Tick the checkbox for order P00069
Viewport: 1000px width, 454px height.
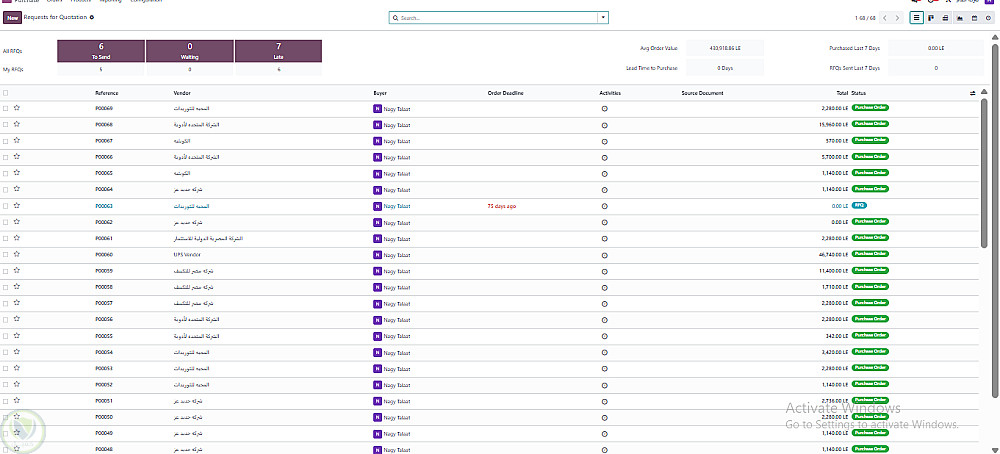(6, 109)
